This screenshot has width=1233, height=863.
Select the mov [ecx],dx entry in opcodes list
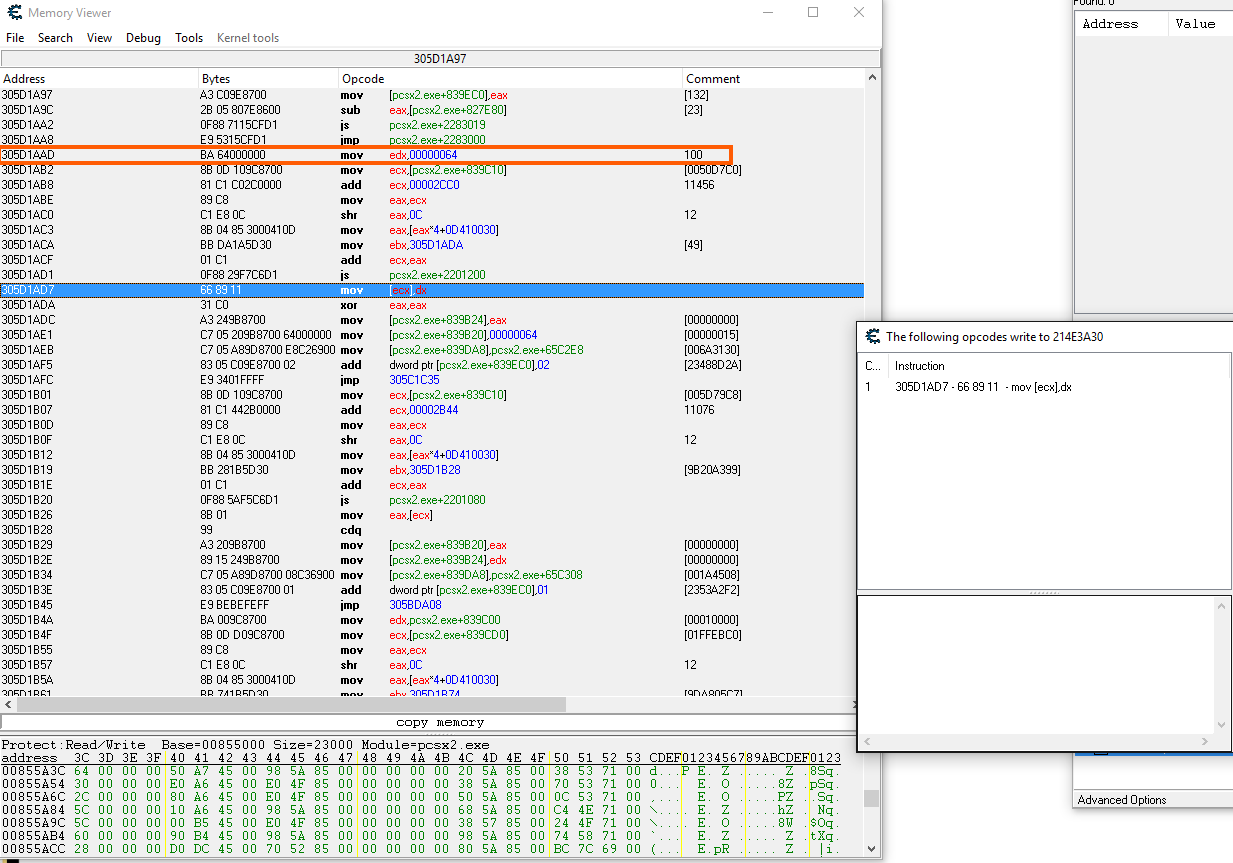[x=983, y=387]
